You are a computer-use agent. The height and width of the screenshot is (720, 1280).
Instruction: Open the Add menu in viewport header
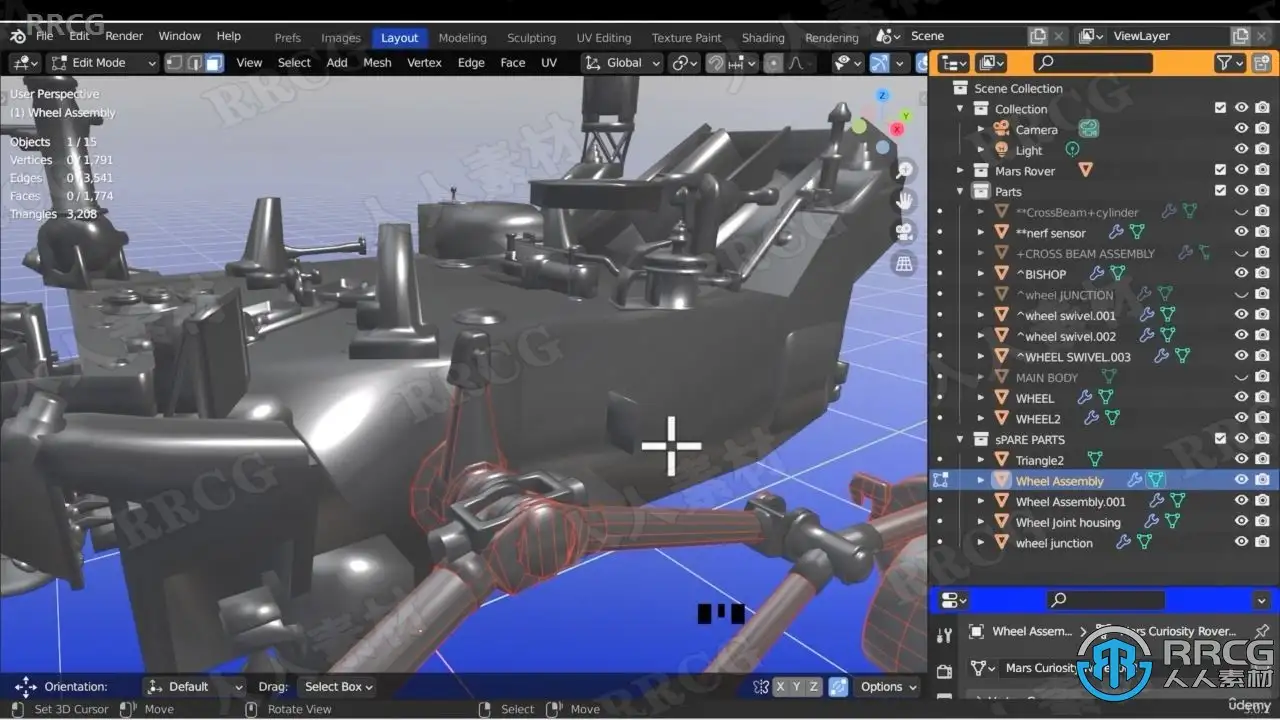click(x=337, y=63)
